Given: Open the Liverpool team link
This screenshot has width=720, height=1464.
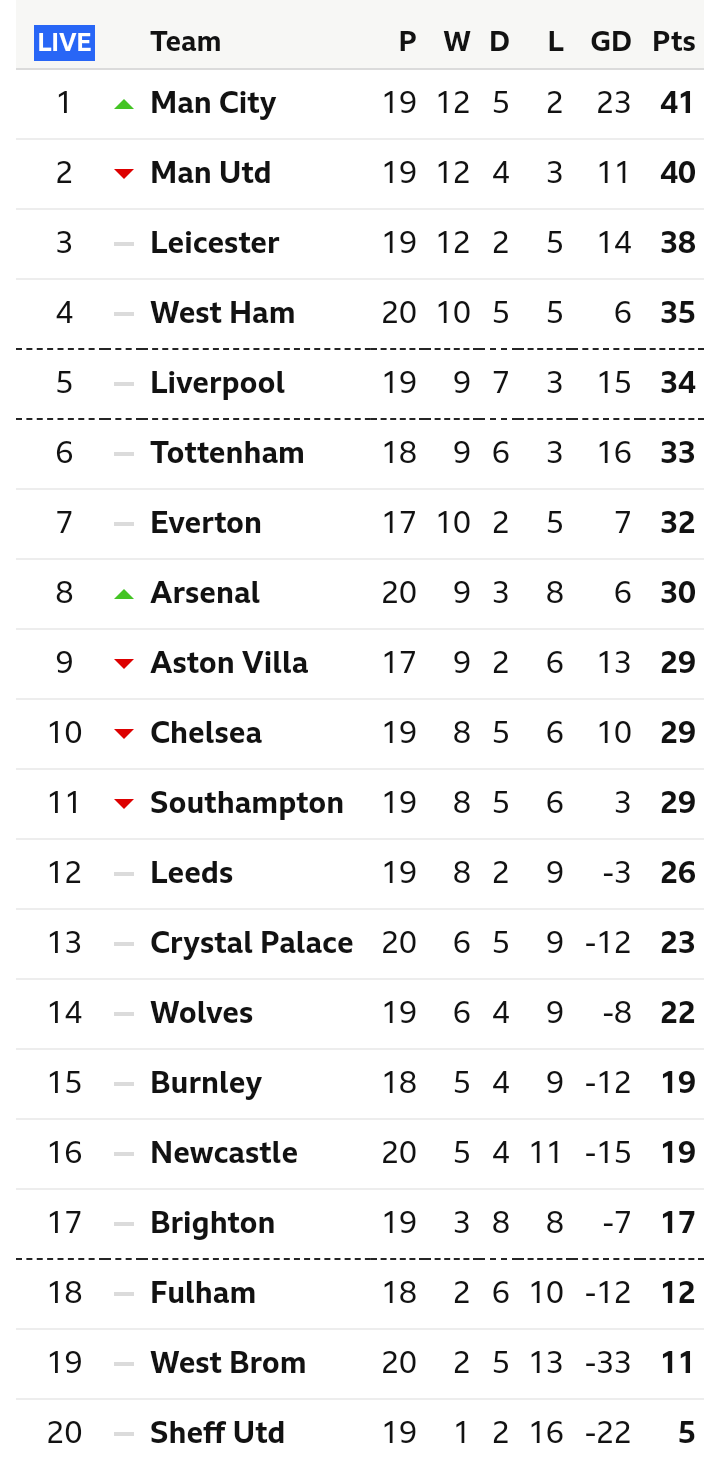Looking at the screenshot, I should coord(217,383).
